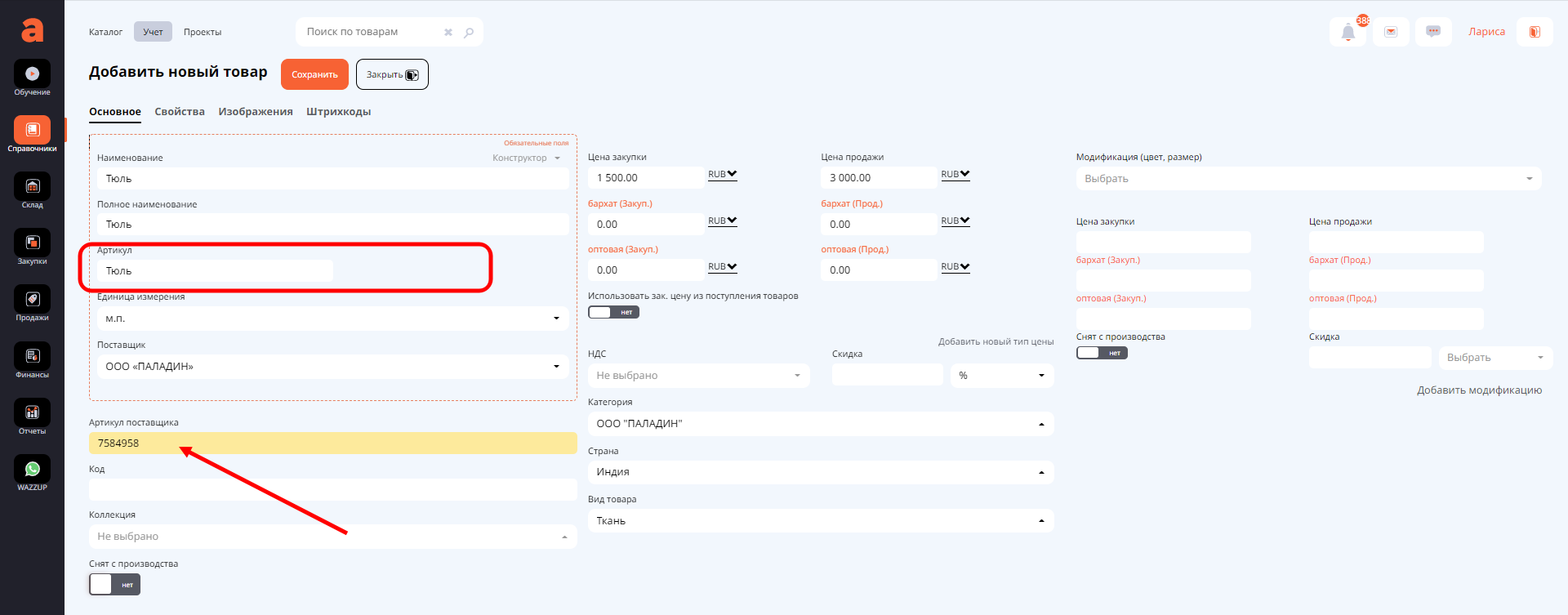Open Финансы from the sidebar

click(32, 357)
